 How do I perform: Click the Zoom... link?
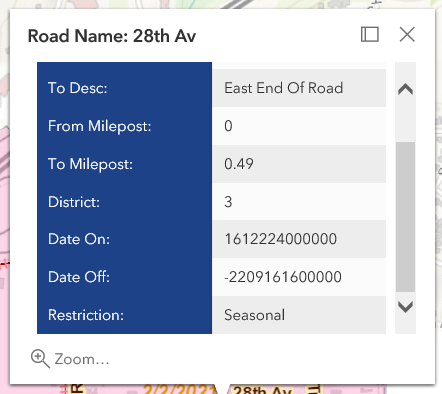pos(82,359)
